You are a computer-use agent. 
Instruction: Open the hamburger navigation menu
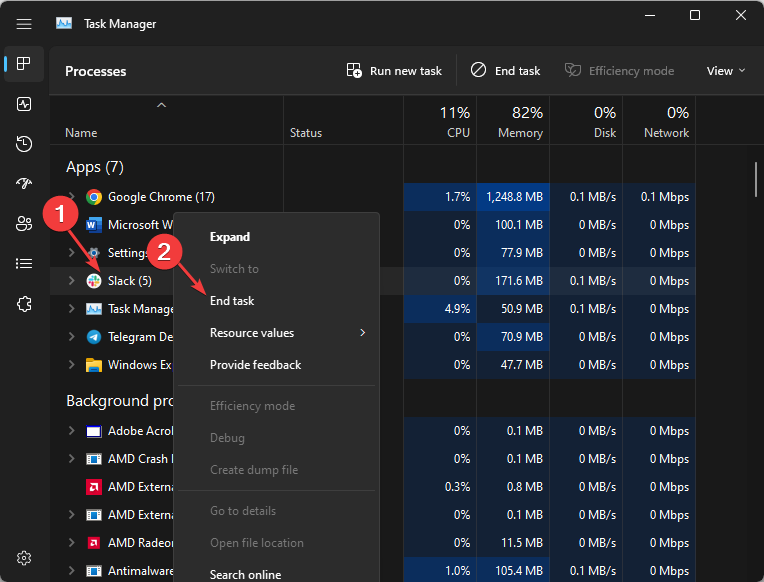[x=24, y=24]
